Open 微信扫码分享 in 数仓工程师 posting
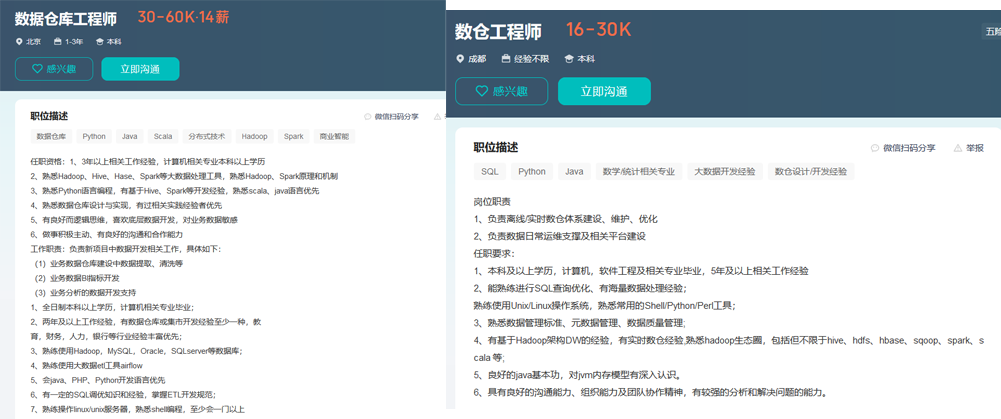The height and width of the screenshot is (419, 1001). [909, 148]
